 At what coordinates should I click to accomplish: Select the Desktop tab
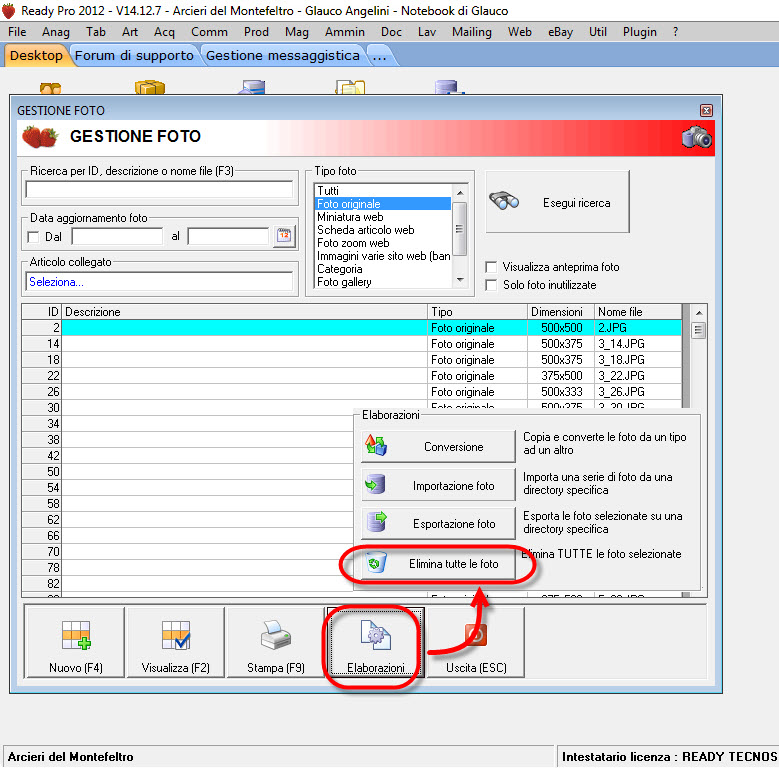(36, 55)
